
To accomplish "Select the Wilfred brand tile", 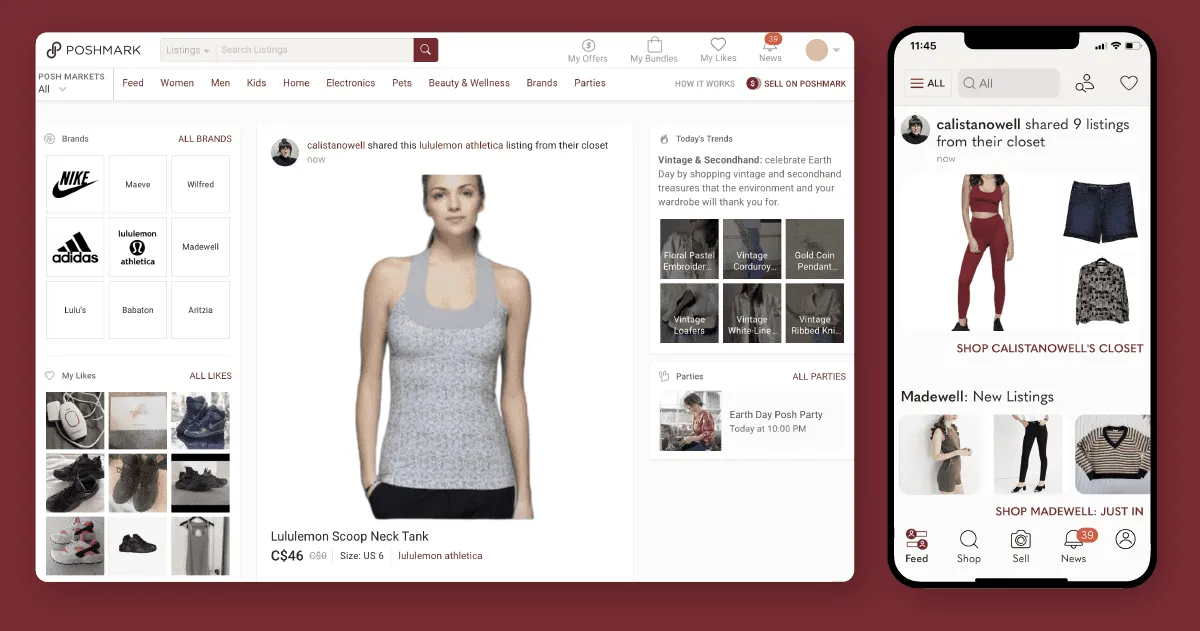I will tap(201, 184).
